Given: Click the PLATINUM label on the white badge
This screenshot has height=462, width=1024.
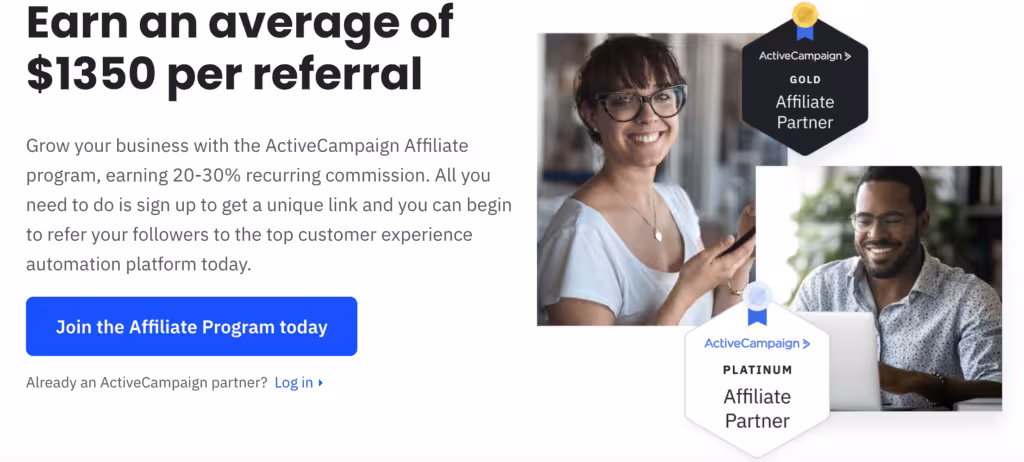Looking at the screenshot, I should tap(757, 370).
